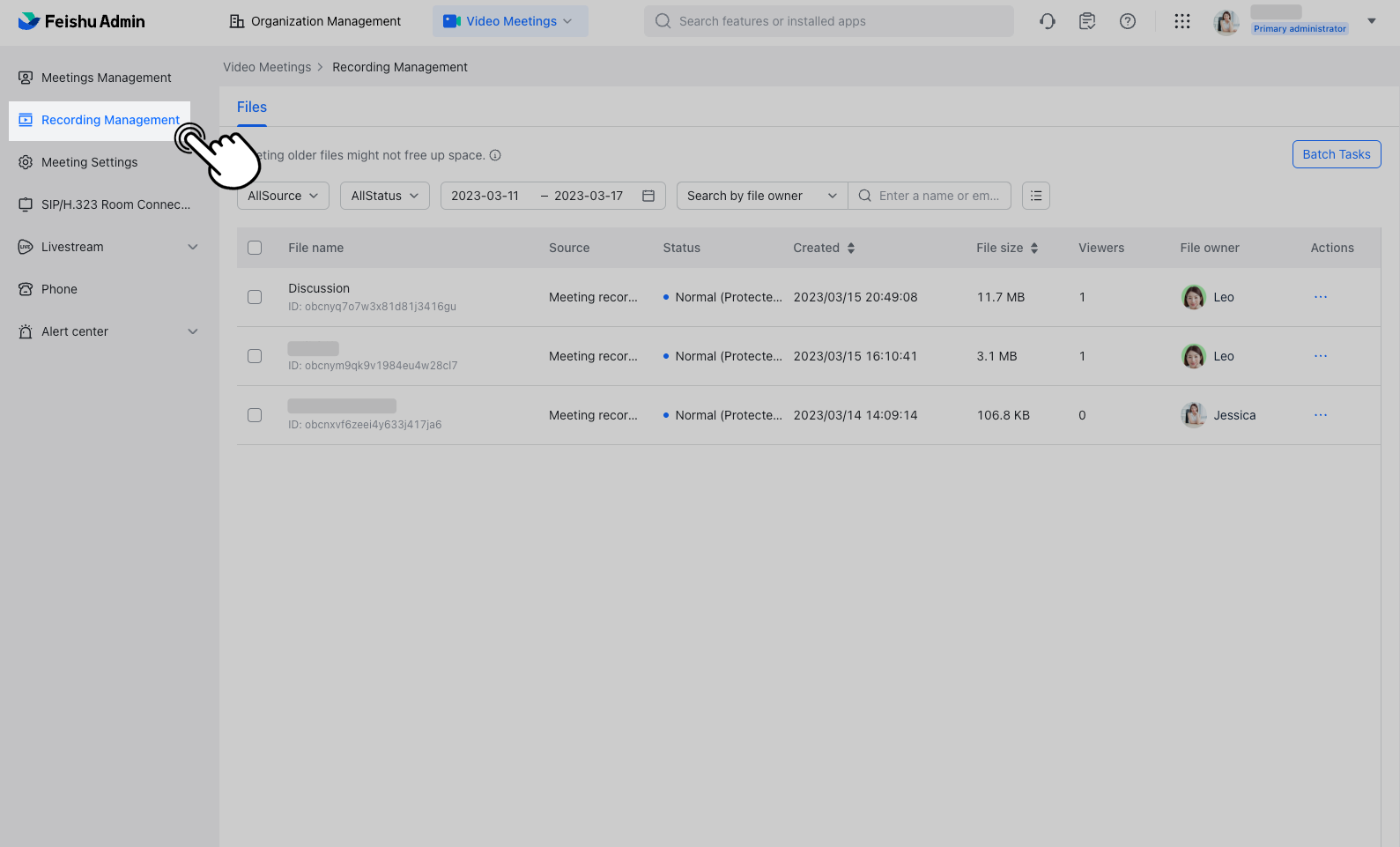Open actions menu for Discussion recording
The width and height of the screenshot is (1400, 847).
point(1321,297)
